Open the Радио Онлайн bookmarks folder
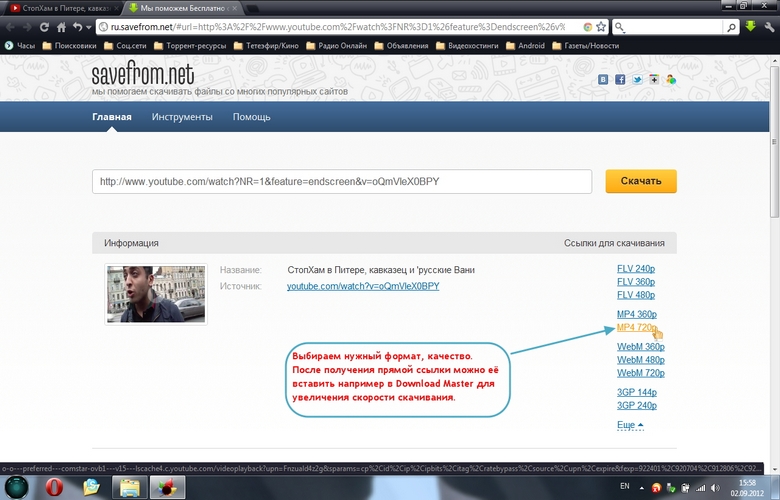Screen dimensions: 780x500 pos(337,46)
